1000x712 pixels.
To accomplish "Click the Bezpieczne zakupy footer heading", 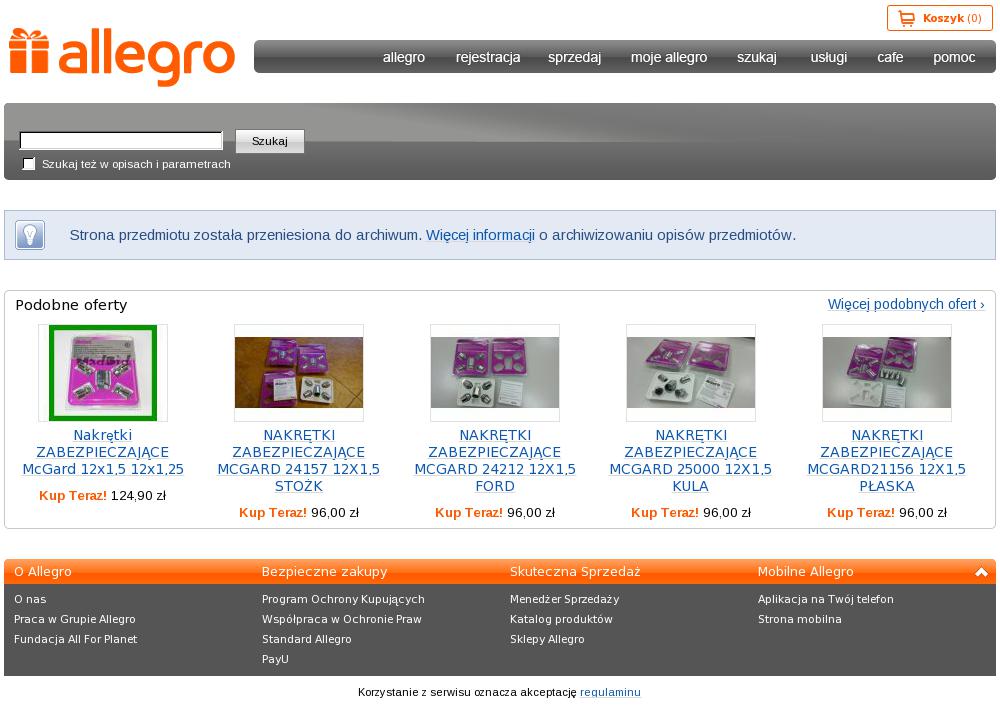I will [x=324, y=572].
